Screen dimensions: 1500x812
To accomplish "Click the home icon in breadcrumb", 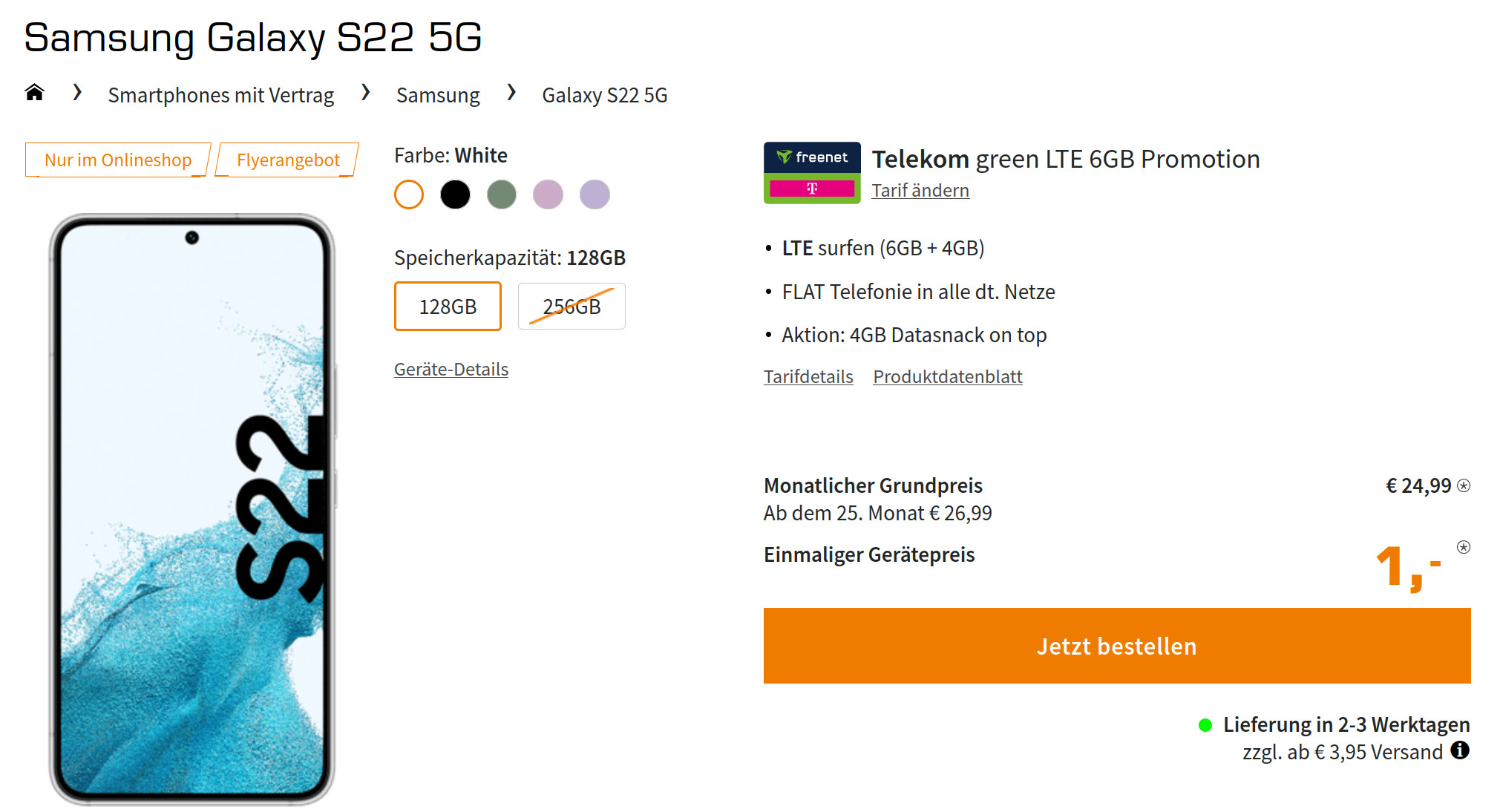I will point(34,93).
